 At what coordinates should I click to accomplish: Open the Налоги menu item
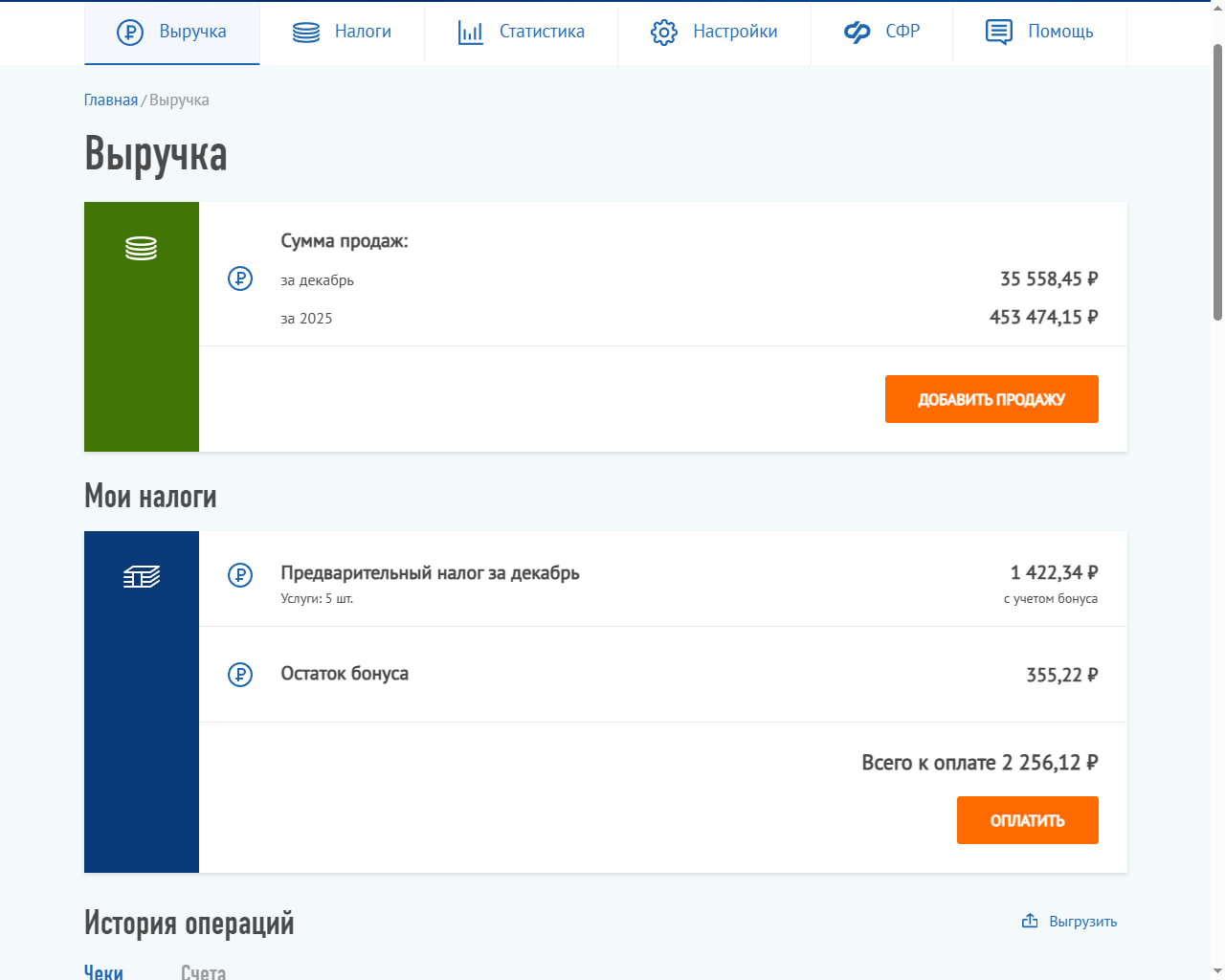[363, 32]
